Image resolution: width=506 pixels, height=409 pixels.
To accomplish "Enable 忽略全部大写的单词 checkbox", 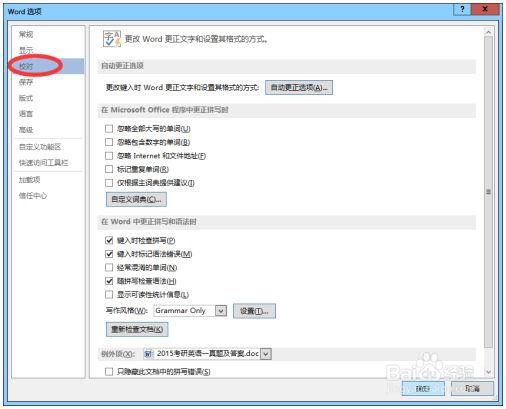I will click(109, 129).
